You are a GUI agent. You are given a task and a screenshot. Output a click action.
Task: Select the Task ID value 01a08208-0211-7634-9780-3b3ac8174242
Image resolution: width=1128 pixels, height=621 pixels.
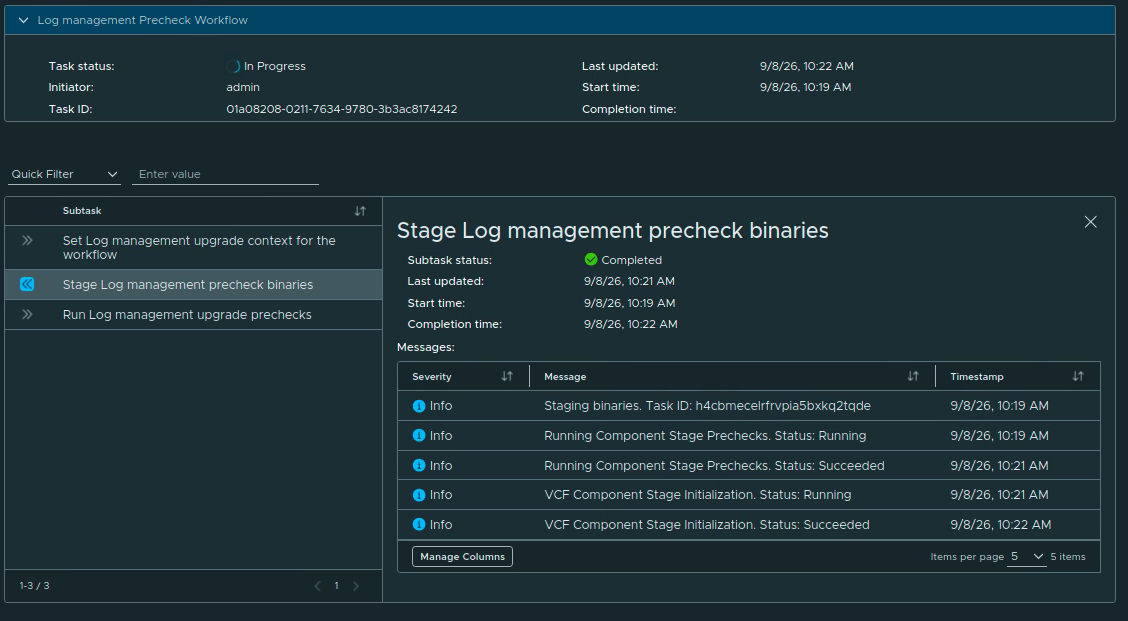pos(342,109)
